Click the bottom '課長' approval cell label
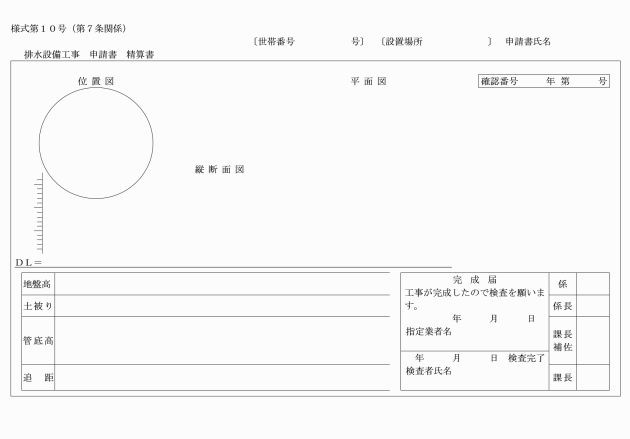 [562, 378]
